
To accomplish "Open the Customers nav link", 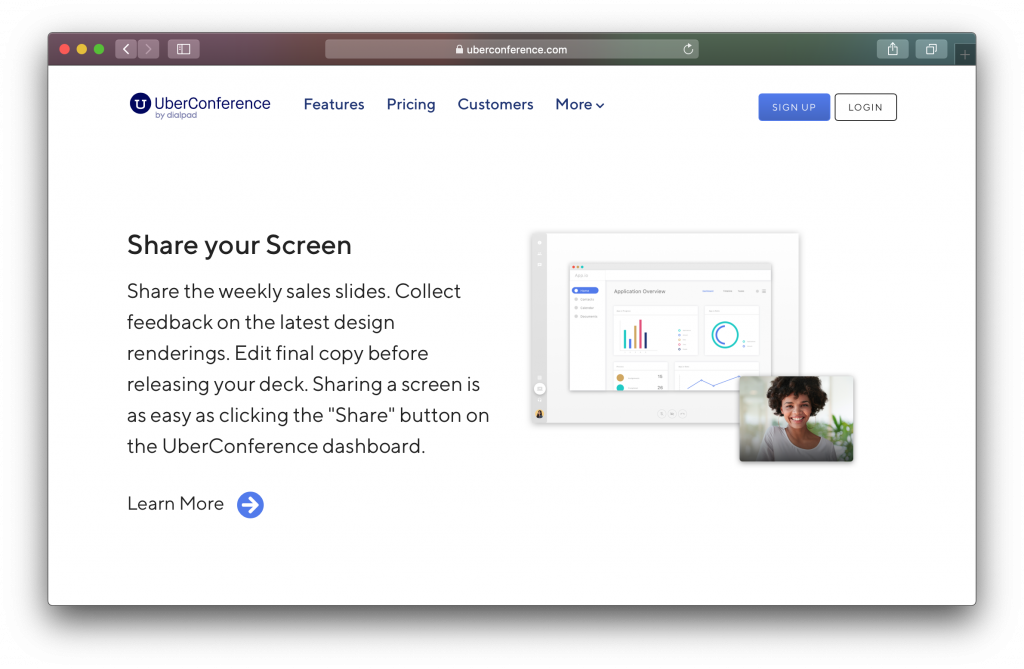I will tap(496, 105).
